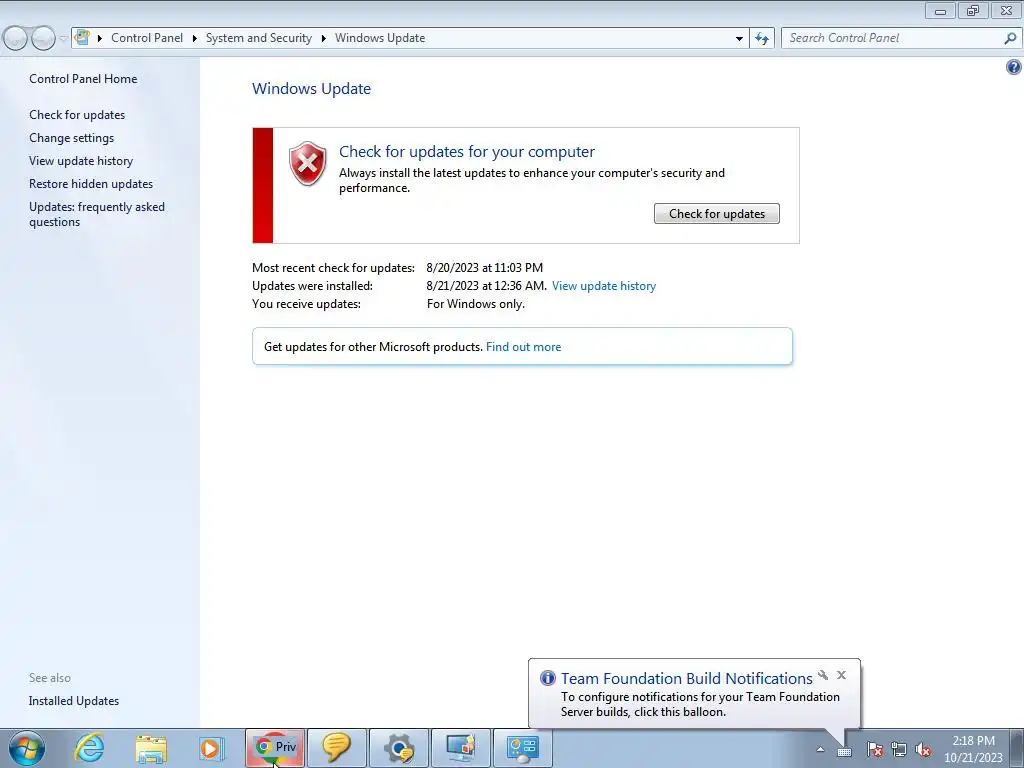Open the address bar history dropdown

[739, 39]
